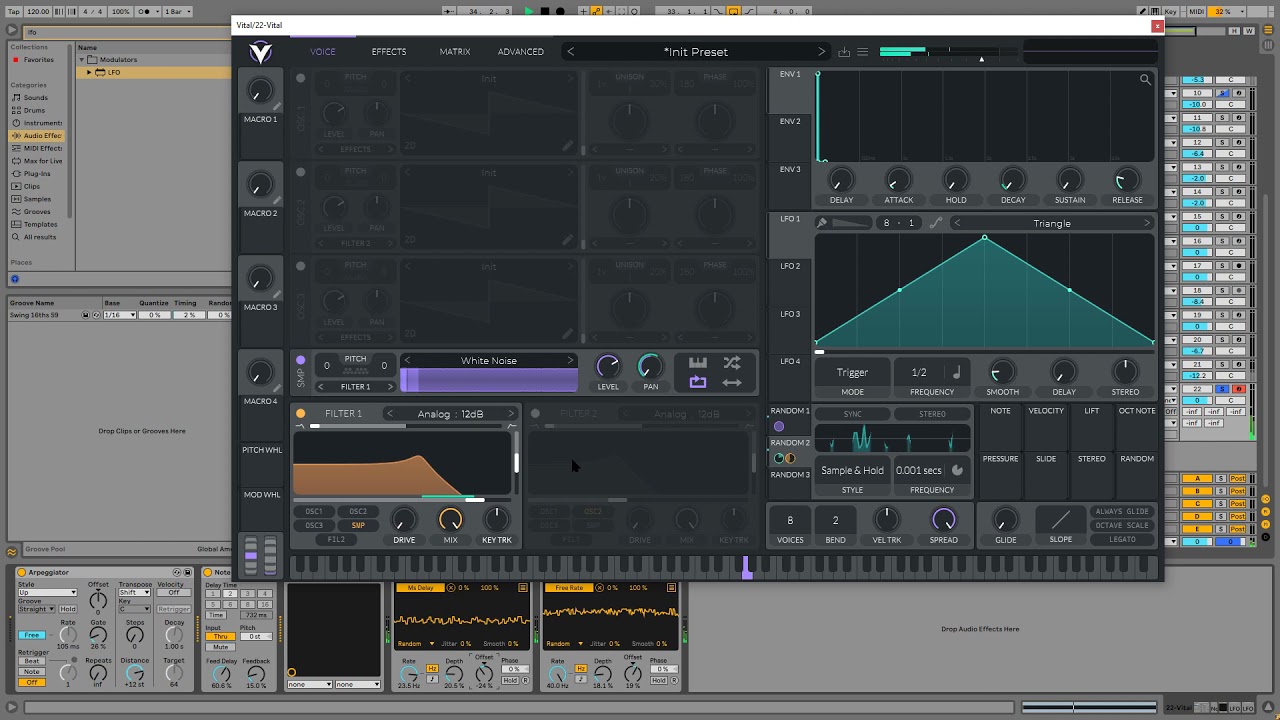Toggle the SMP sampler power button
The image size is (1280, 720).
tap(300, 360)
